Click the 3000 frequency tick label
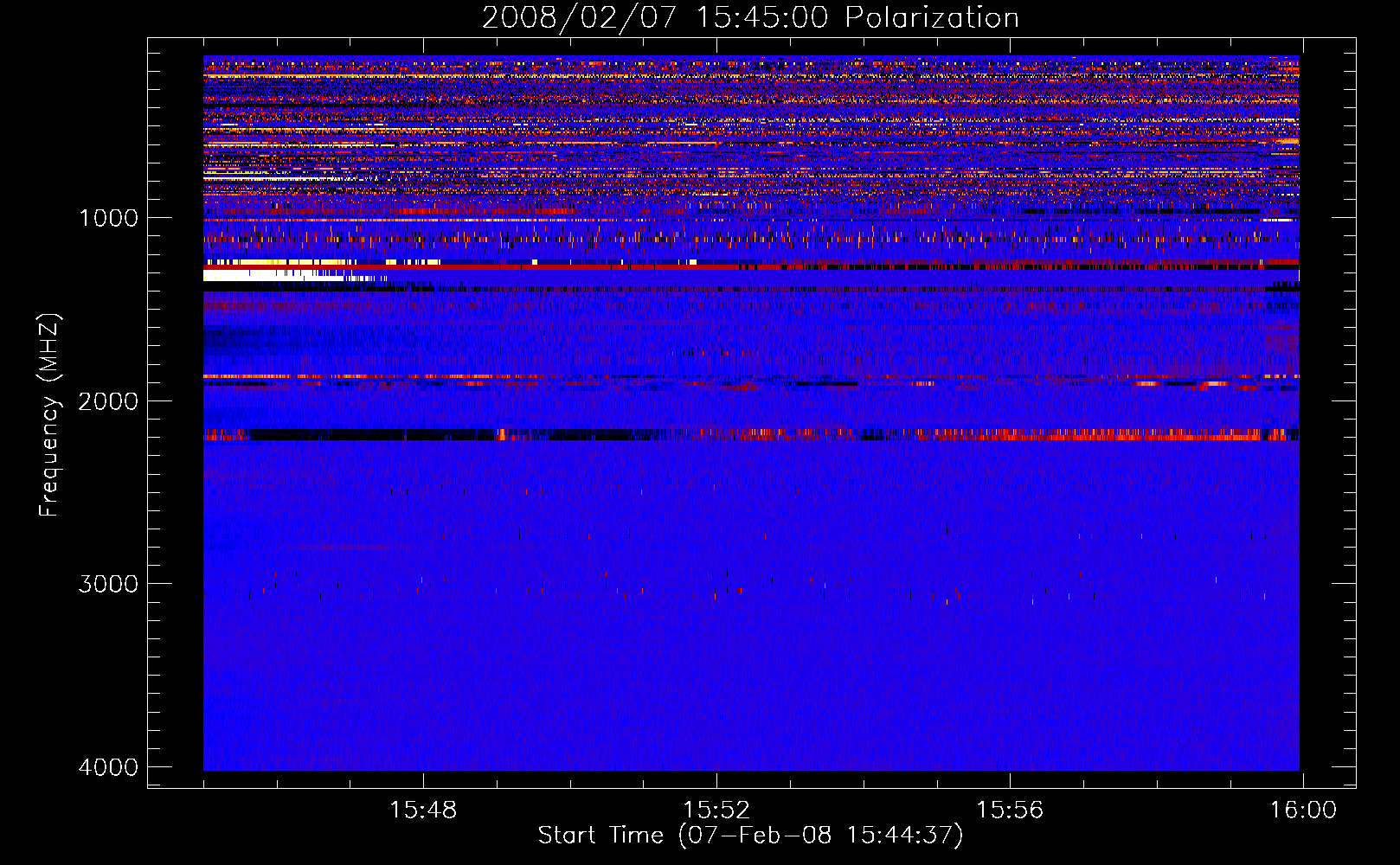This screenshot has height=865, width=1400. (108, 584)
